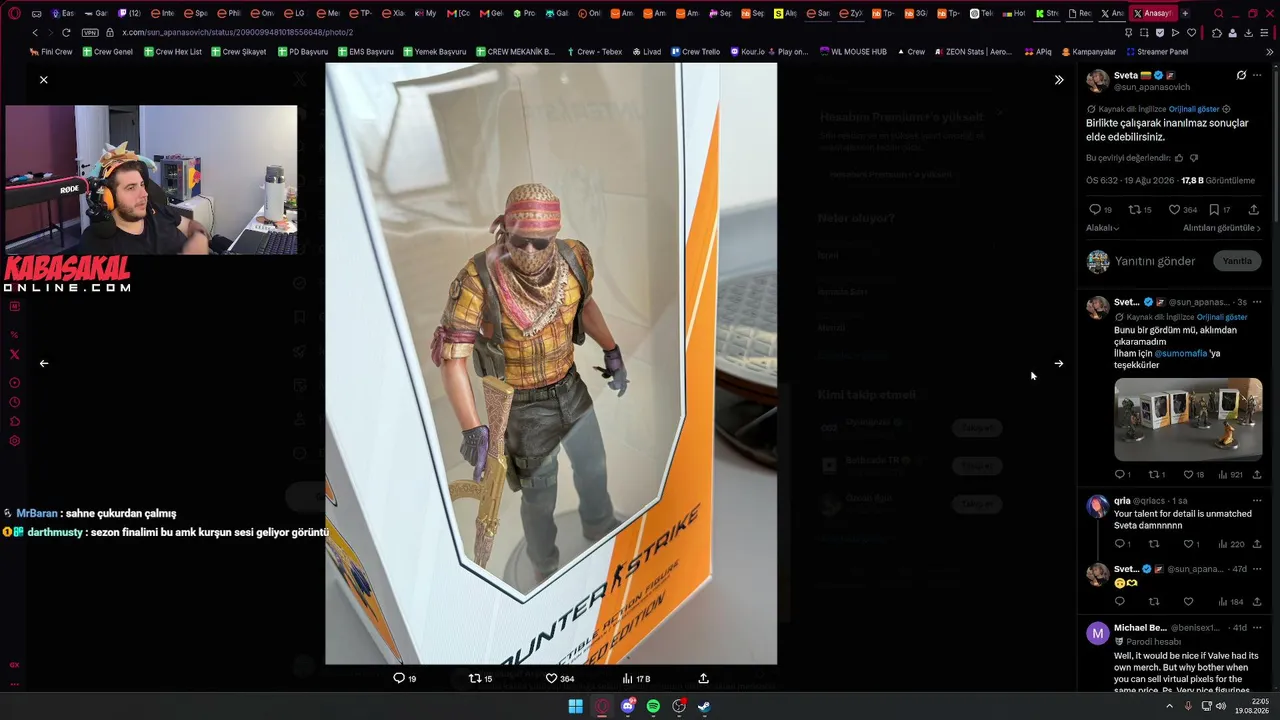Click the mikrofon icon in system tray
Viewport: 1280px width, 720px height.
tap(1188, 706)
